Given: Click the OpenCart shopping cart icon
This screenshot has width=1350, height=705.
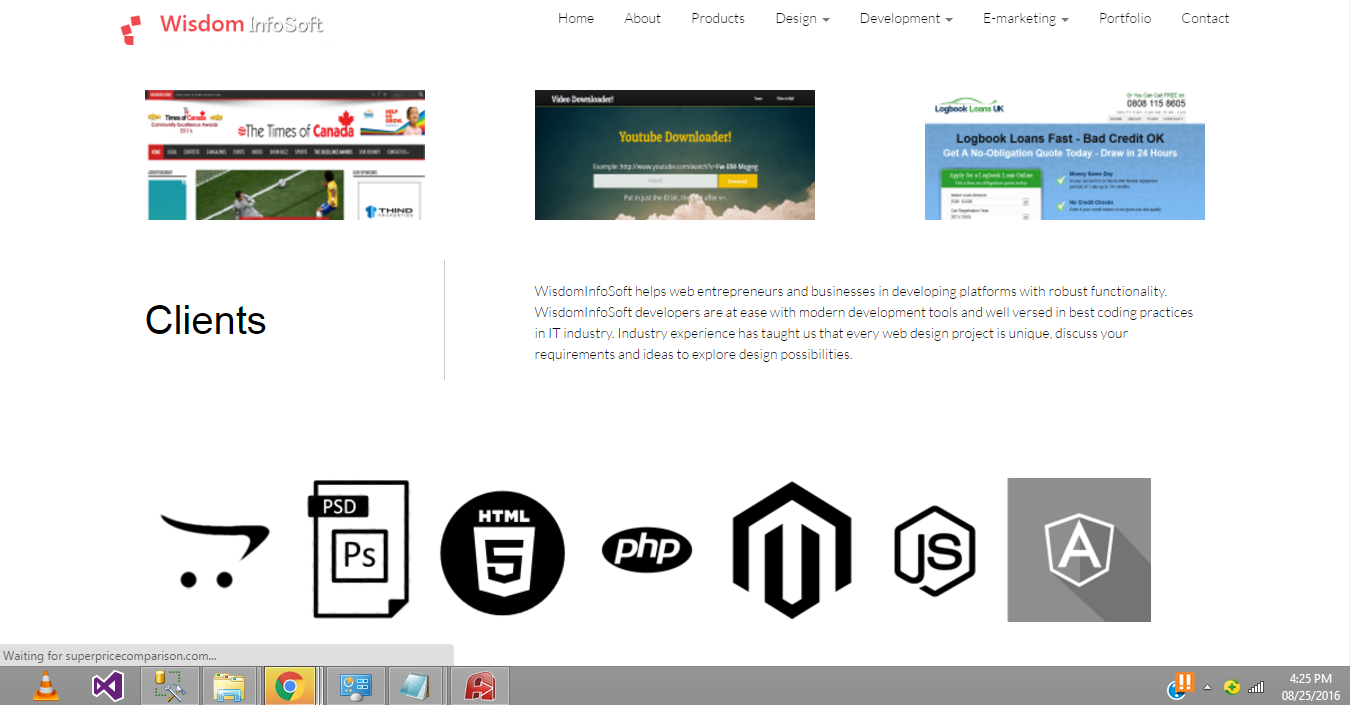Looking at the screenshot, I should [215, 551].
